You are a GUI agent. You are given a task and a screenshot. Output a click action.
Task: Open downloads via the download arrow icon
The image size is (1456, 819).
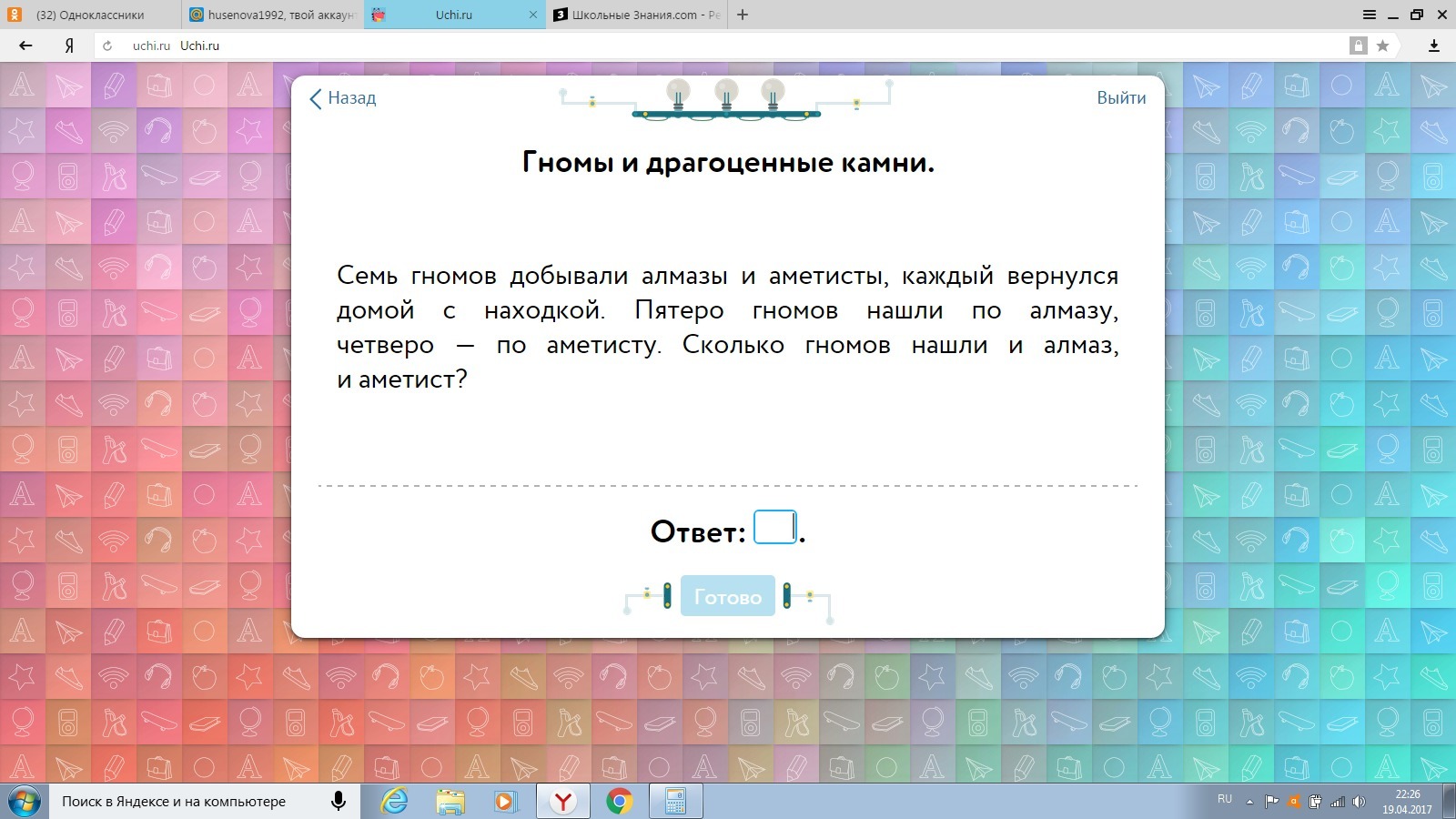point(1433,45)
